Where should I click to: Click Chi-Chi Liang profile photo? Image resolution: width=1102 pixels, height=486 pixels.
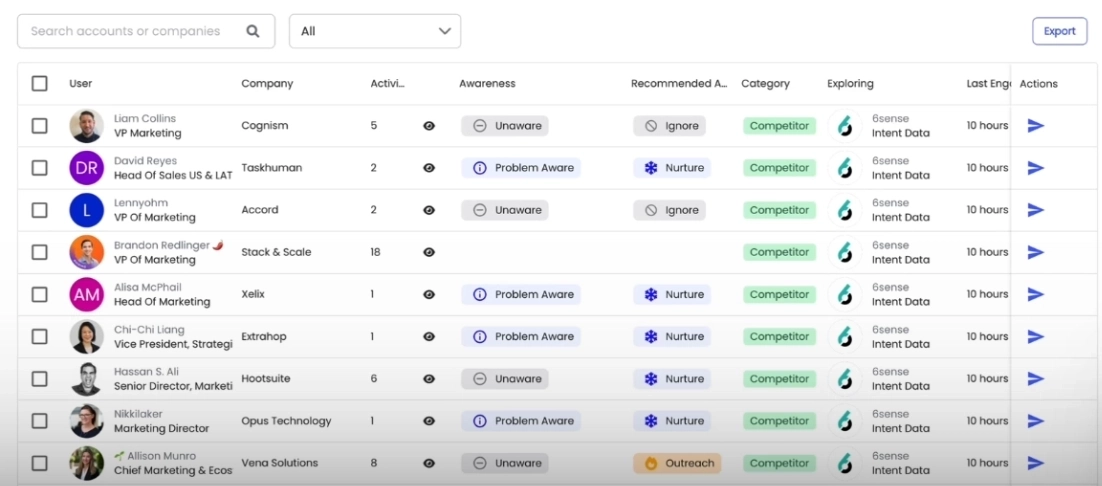86,336
